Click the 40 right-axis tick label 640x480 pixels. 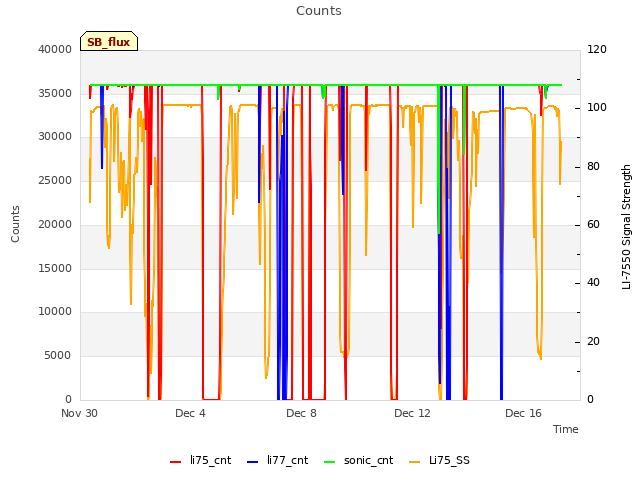coord(593,283)
